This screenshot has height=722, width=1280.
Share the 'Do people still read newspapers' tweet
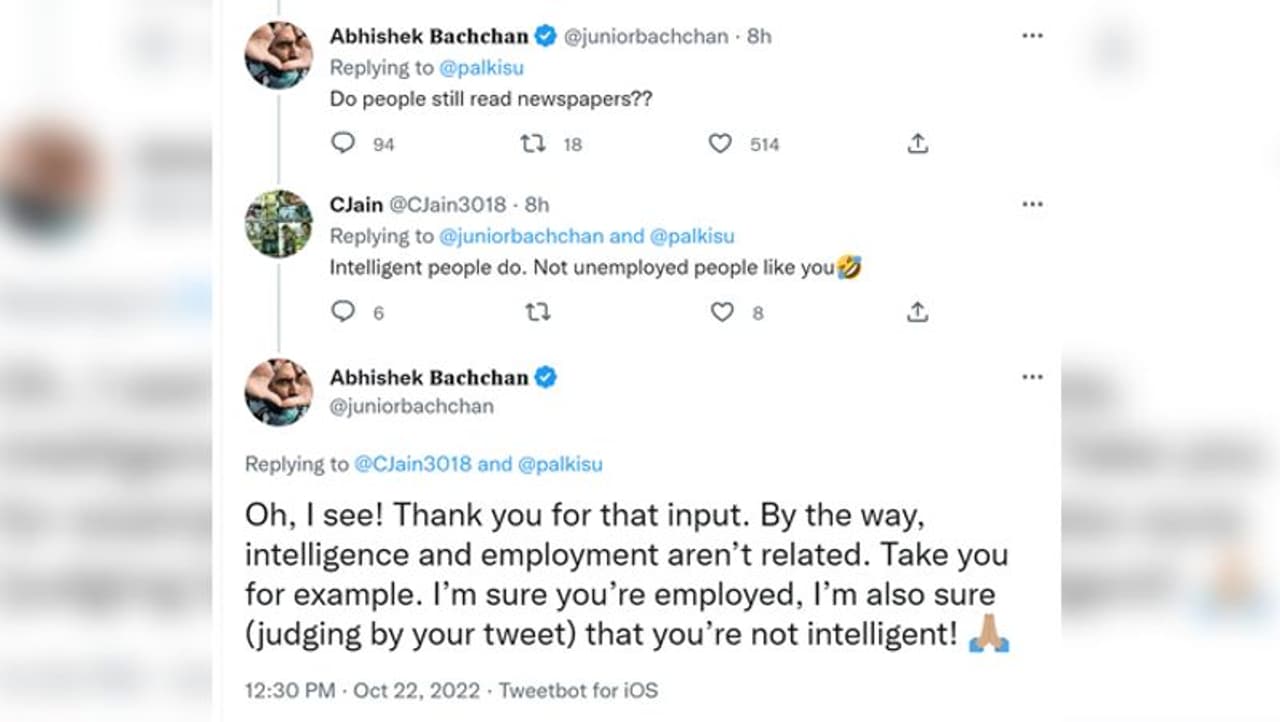pos(917,144)
